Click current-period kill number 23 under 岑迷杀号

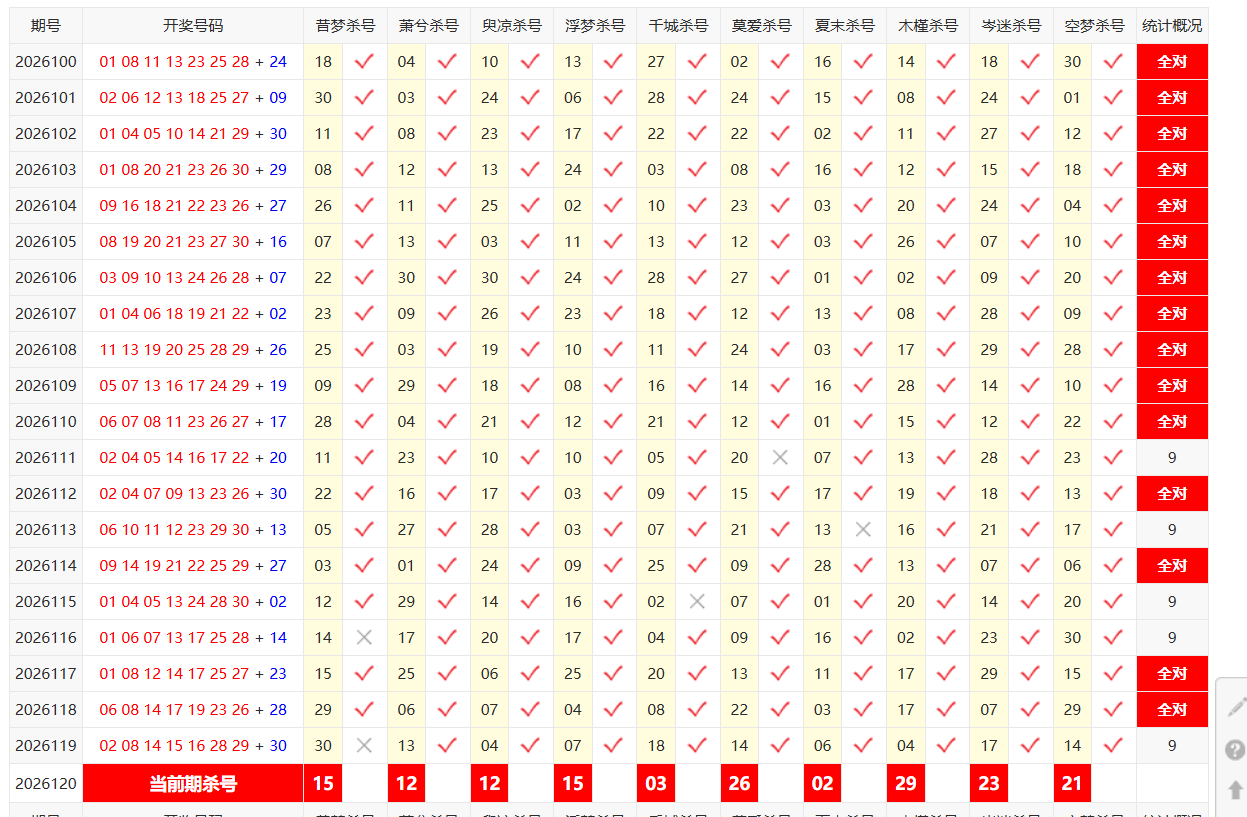tap(989, 783)
